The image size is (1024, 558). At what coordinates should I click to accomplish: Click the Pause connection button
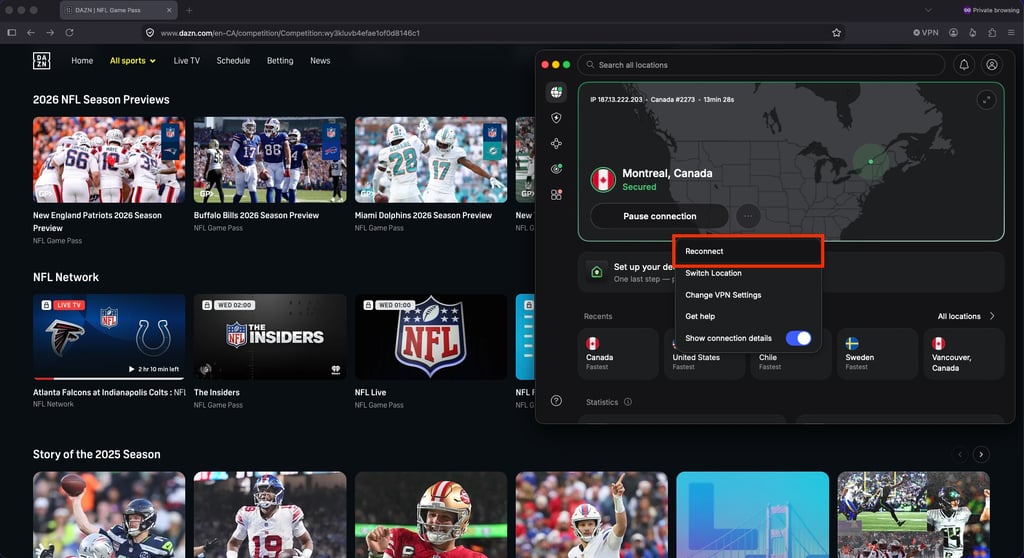click(660, 216)
